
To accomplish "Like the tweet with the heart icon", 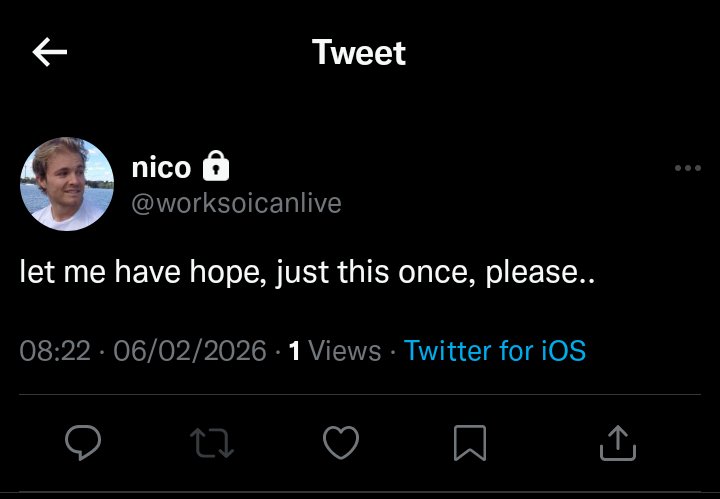I will point(341,442).
